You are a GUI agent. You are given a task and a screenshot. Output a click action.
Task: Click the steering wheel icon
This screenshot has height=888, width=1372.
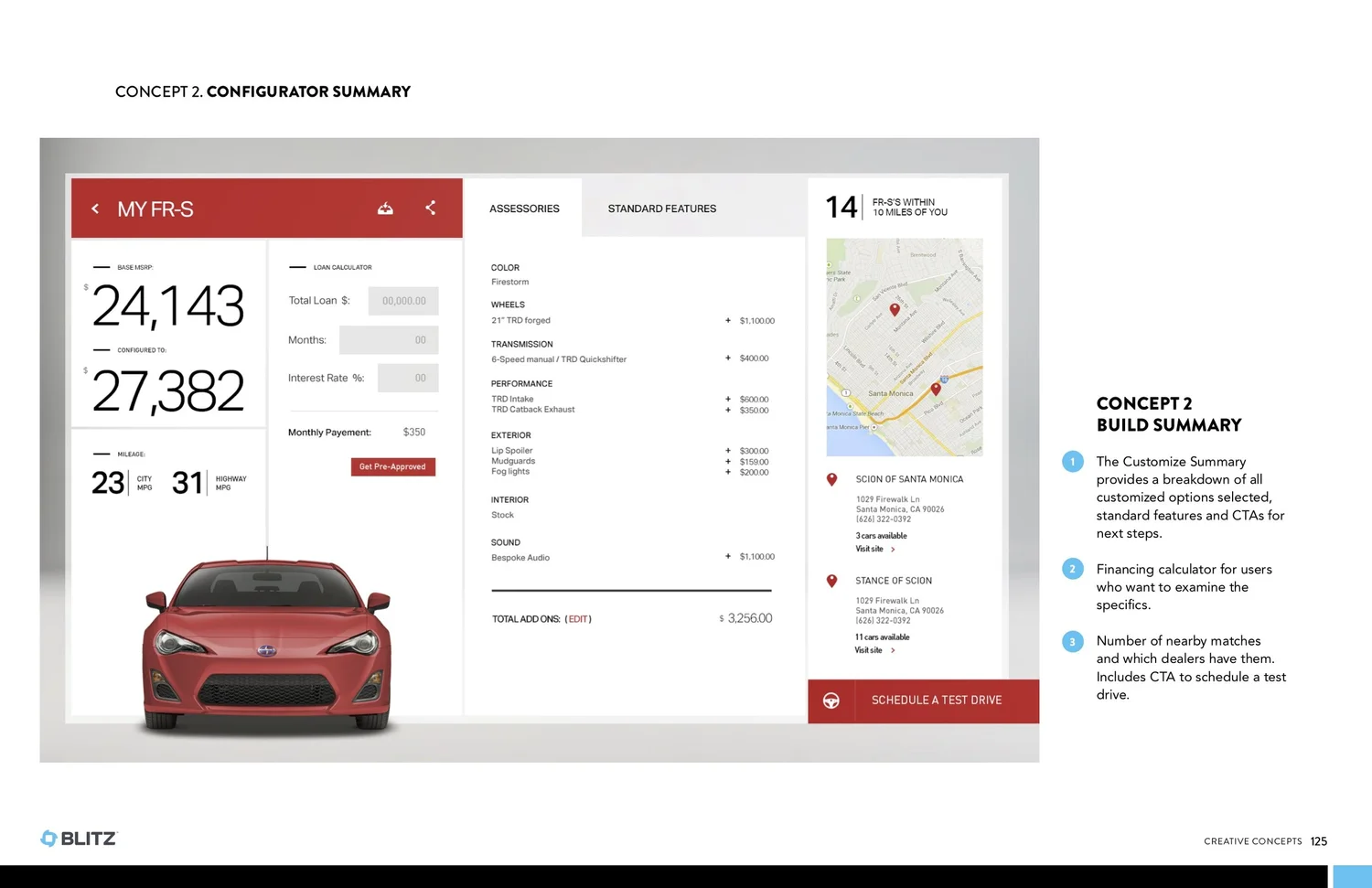point(831,701)
